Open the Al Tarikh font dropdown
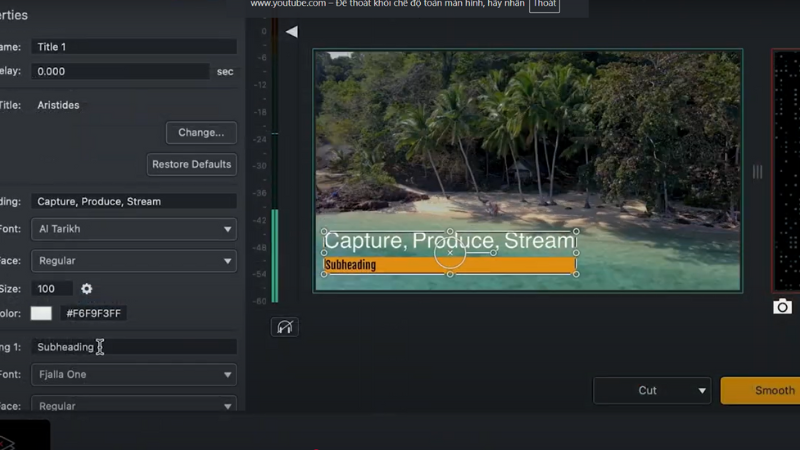Image resolution: width=800 pixels, height=450 pixels. [134, 229]
